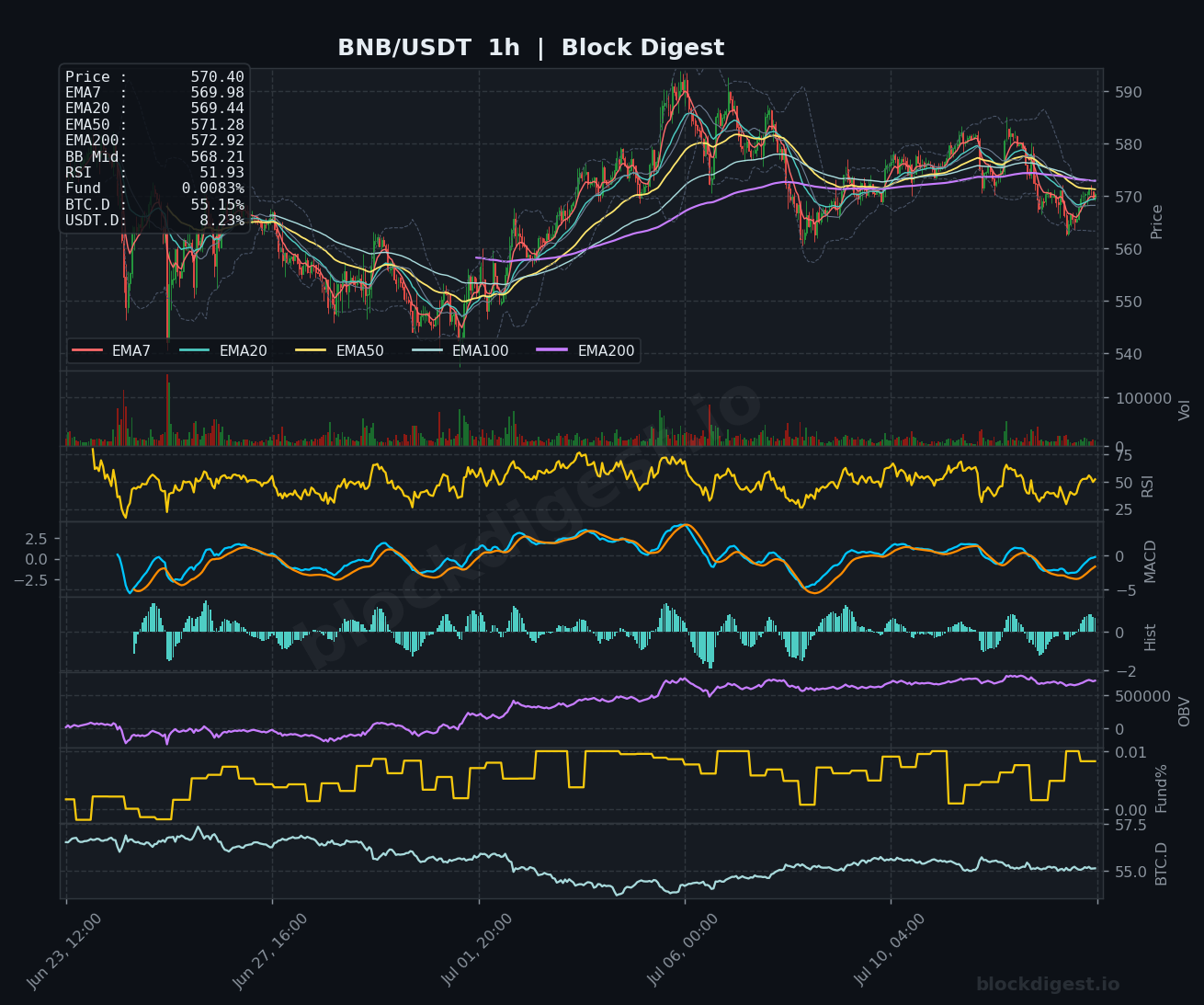Click the USDT.D value 8.23%
The height and width of the screenshot is (1005, 1204).
[x=222, y=221]
